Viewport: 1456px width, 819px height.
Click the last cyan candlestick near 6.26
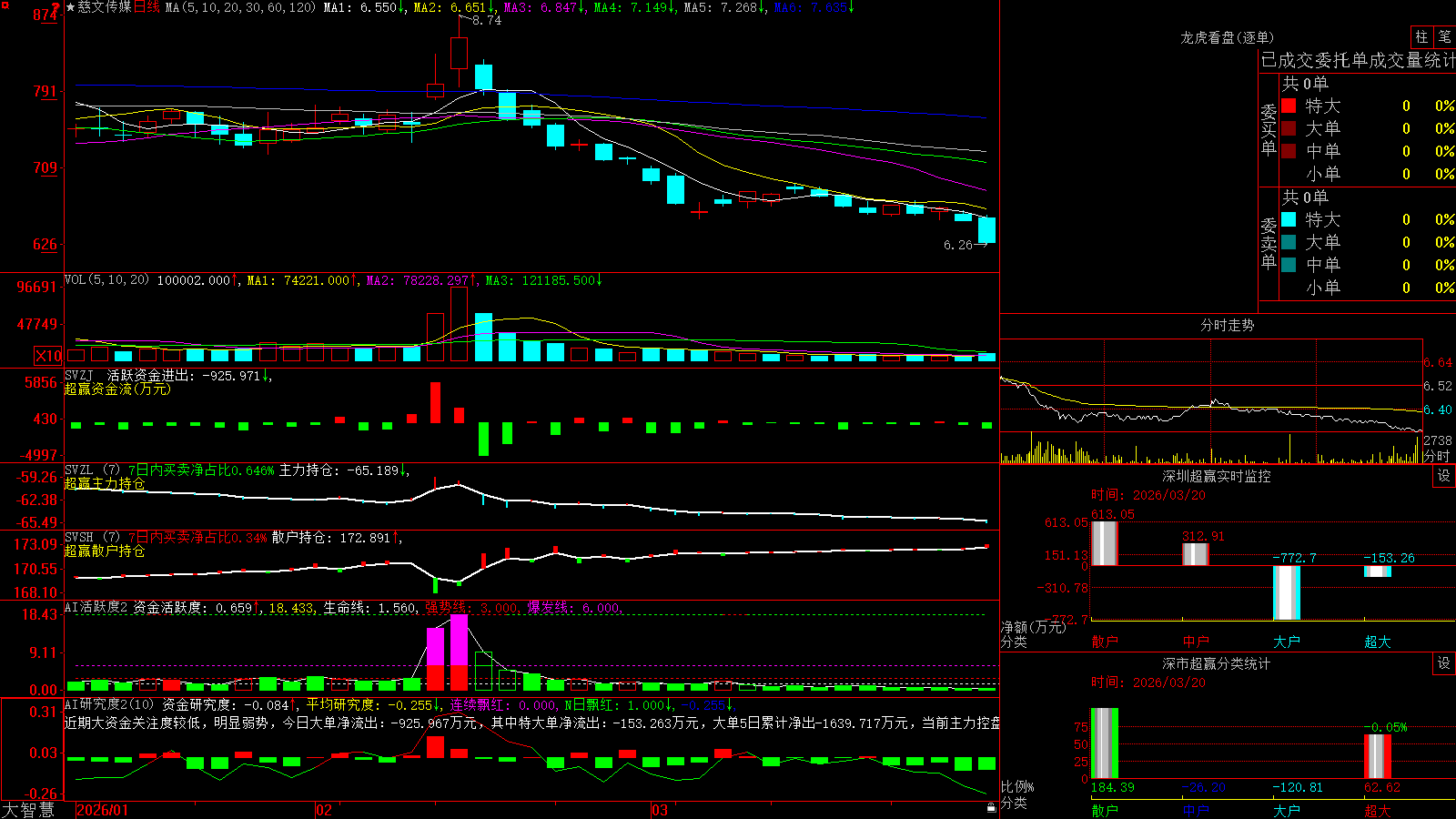click(x=986, y=230)
